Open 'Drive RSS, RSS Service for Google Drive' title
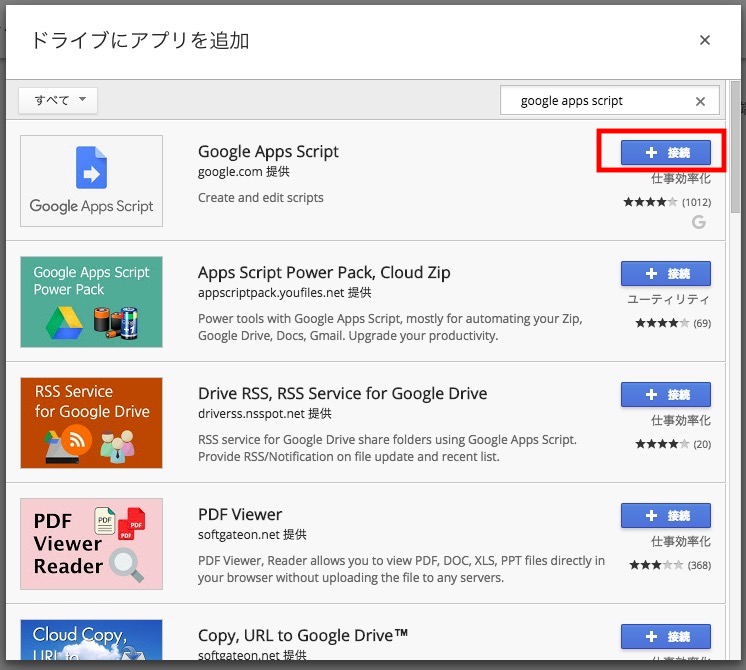This screenshot has width=746, height=670. pyautogui.click(x=343, y=394)
